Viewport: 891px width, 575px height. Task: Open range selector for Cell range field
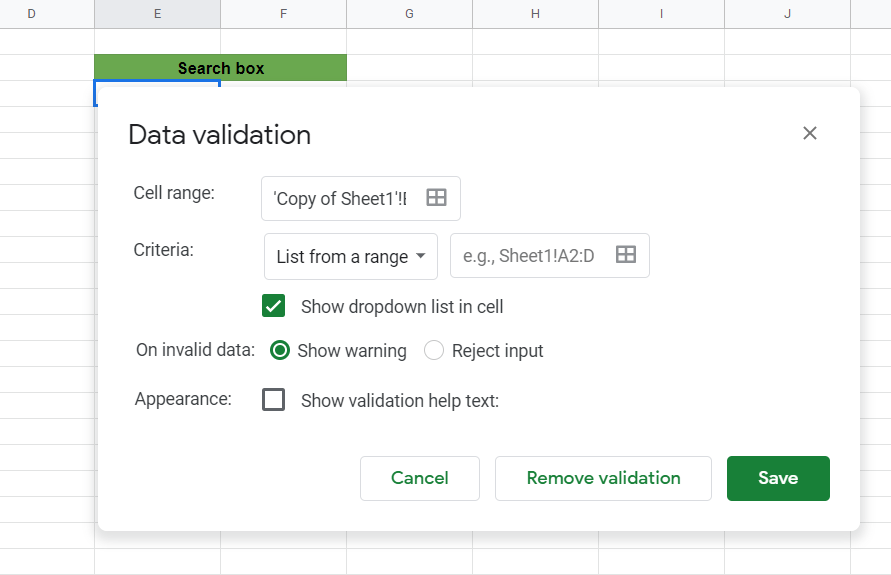tap(436, 198)
